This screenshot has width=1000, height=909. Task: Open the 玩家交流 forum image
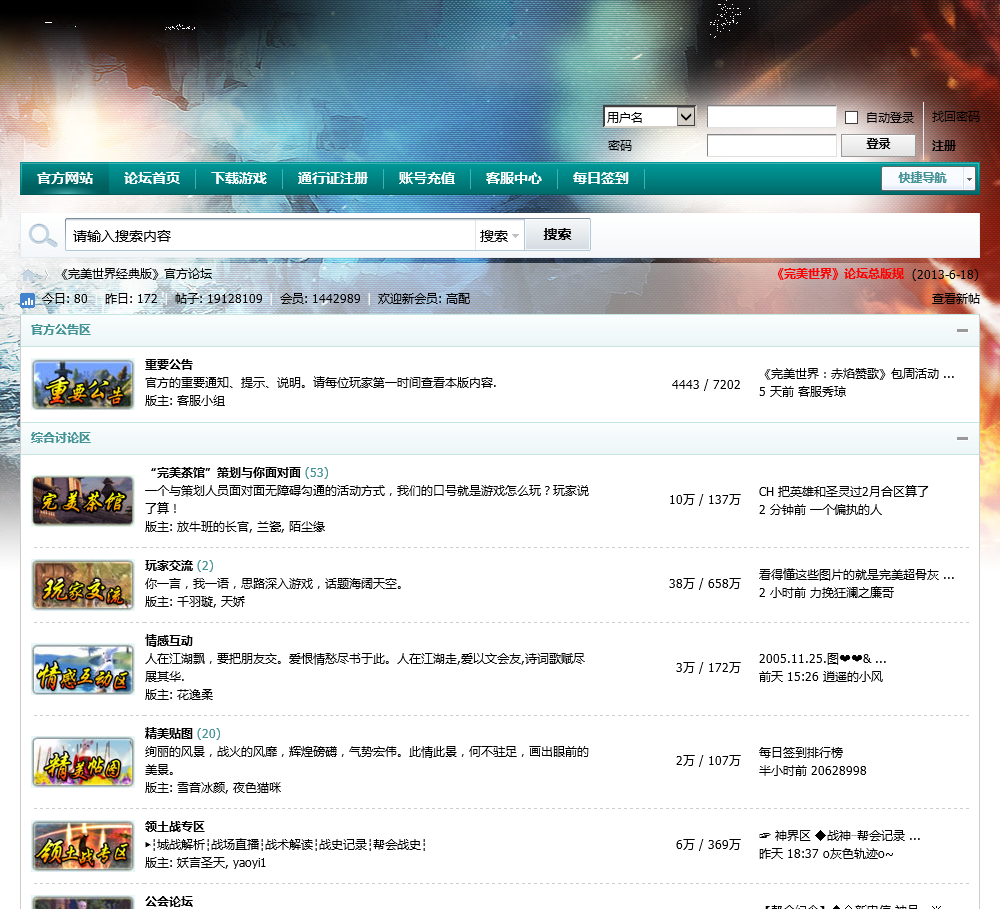[x=83, y=584]
